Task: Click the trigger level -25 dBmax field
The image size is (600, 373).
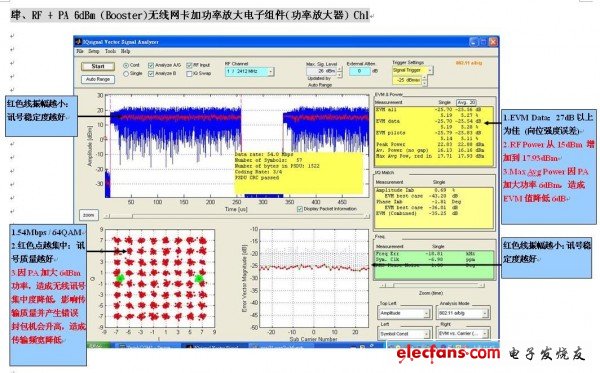Action: tap(407, 80)
